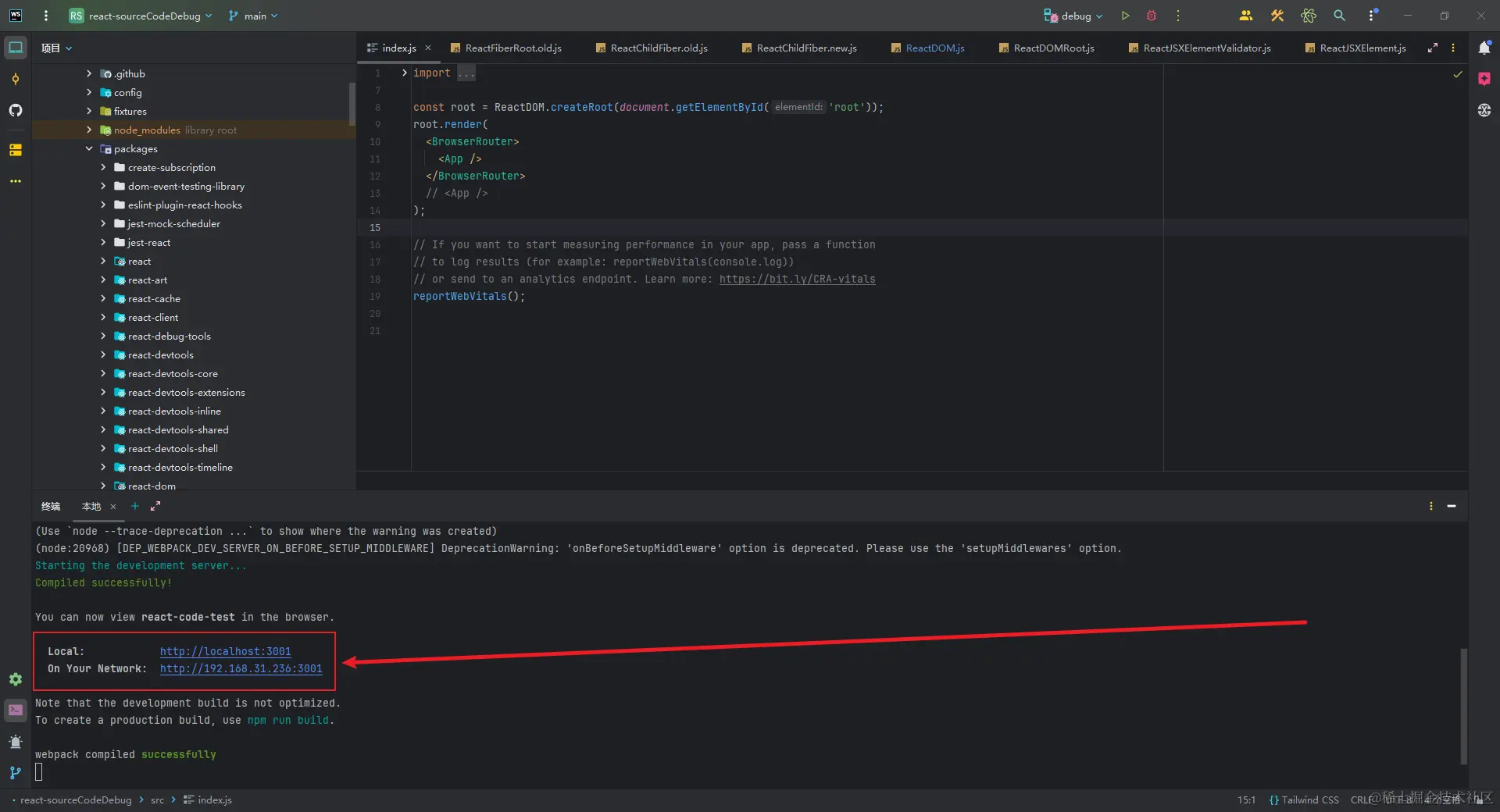Select the react-devtools-core folder
The height and width of the screenshot is (812, 1500).
[x=173, y=373]
